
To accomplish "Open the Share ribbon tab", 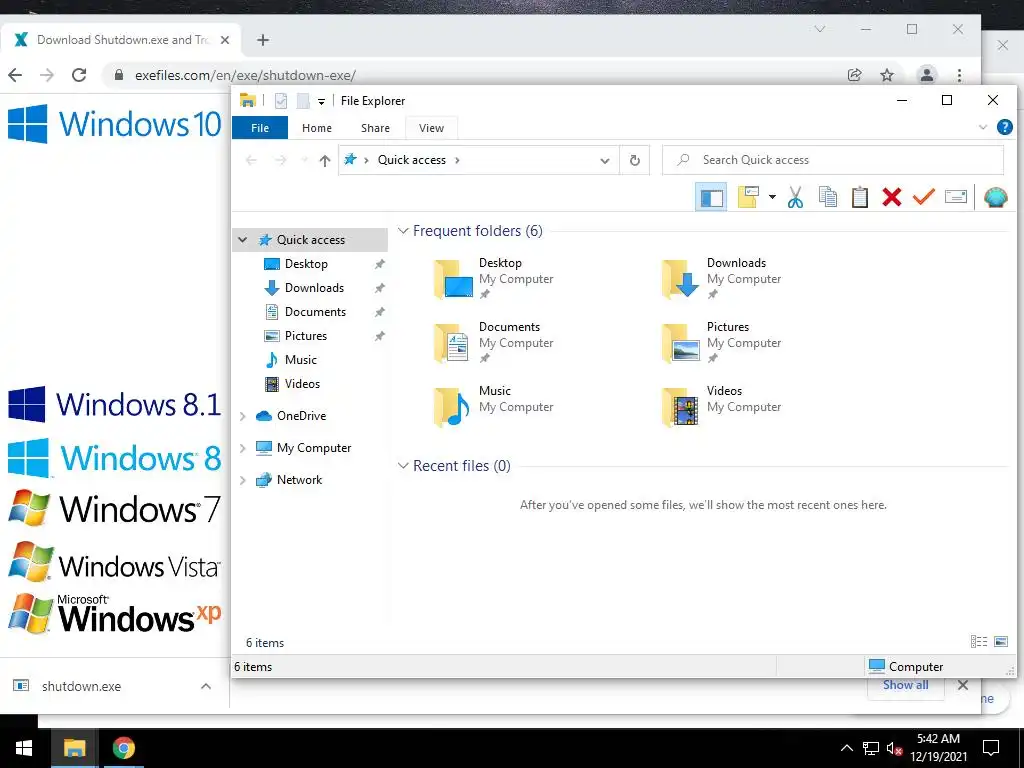I will click(376, 128).
